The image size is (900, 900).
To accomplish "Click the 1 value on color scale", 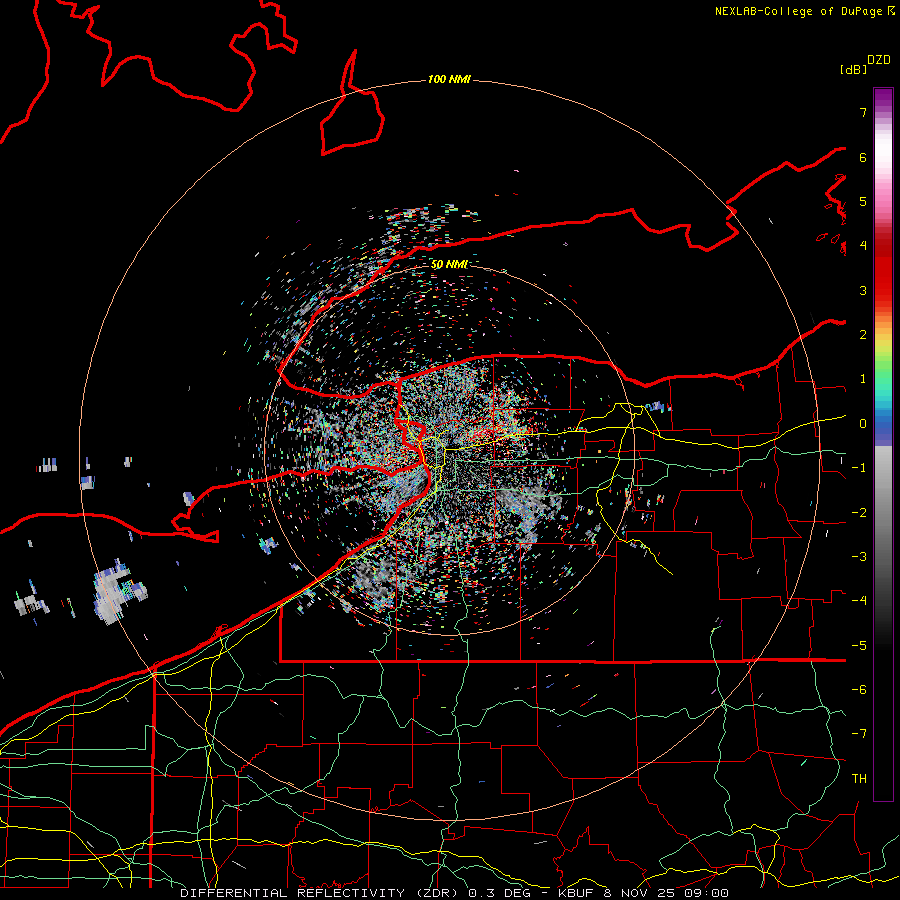I will (x=863, y=379).
